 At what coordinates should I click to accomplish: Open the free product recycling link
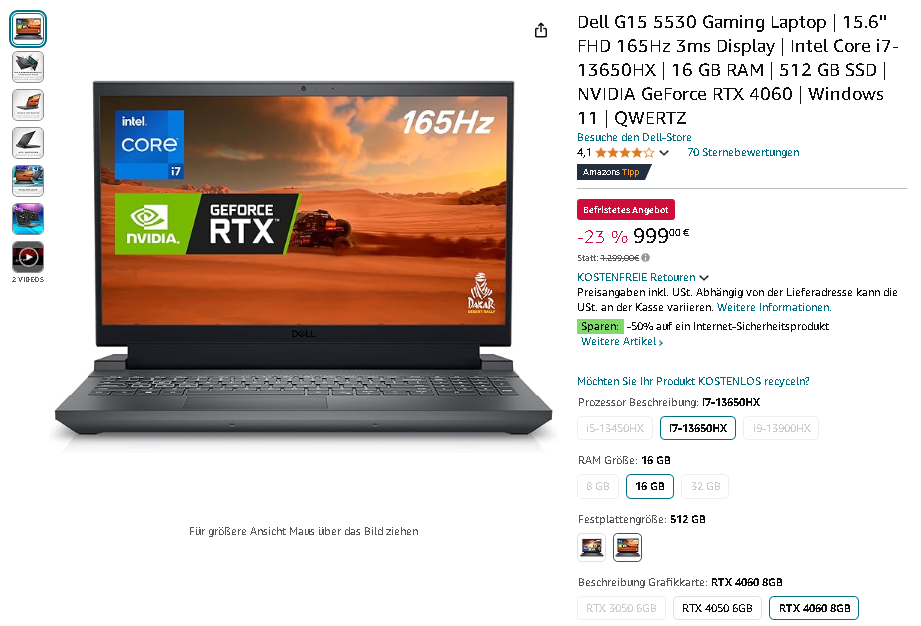click(693, 381)
